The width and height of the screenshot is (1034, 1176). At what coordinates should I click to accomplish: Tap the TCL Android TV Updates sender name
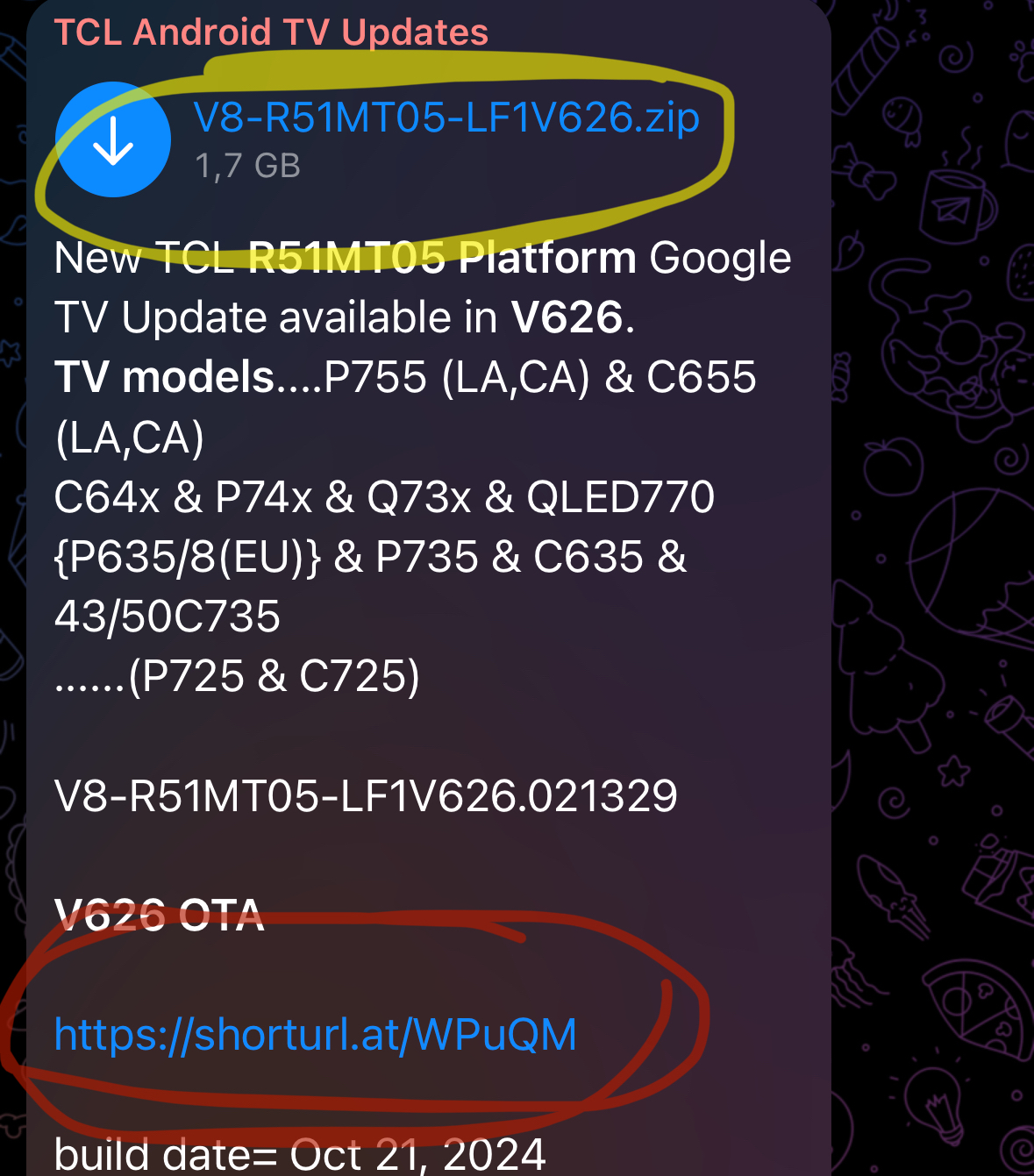pos(271,32)
